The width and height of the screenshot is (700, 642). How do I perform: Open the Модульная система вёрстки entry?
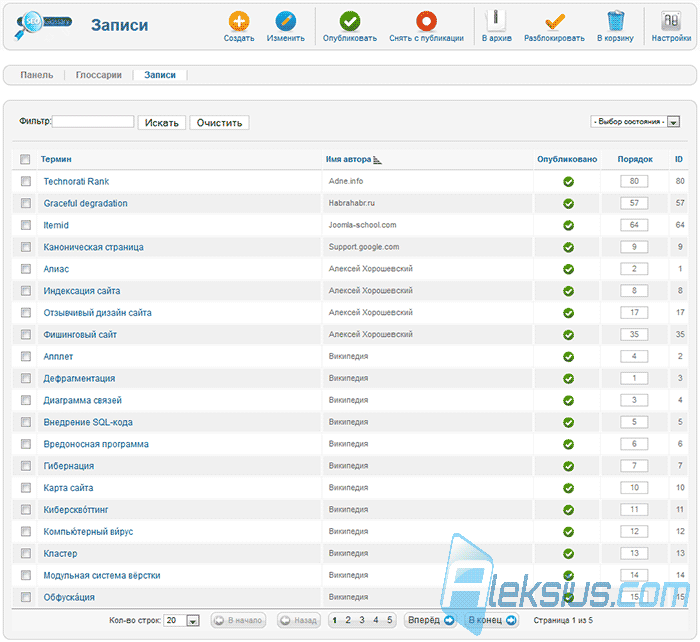pos(102,575)
